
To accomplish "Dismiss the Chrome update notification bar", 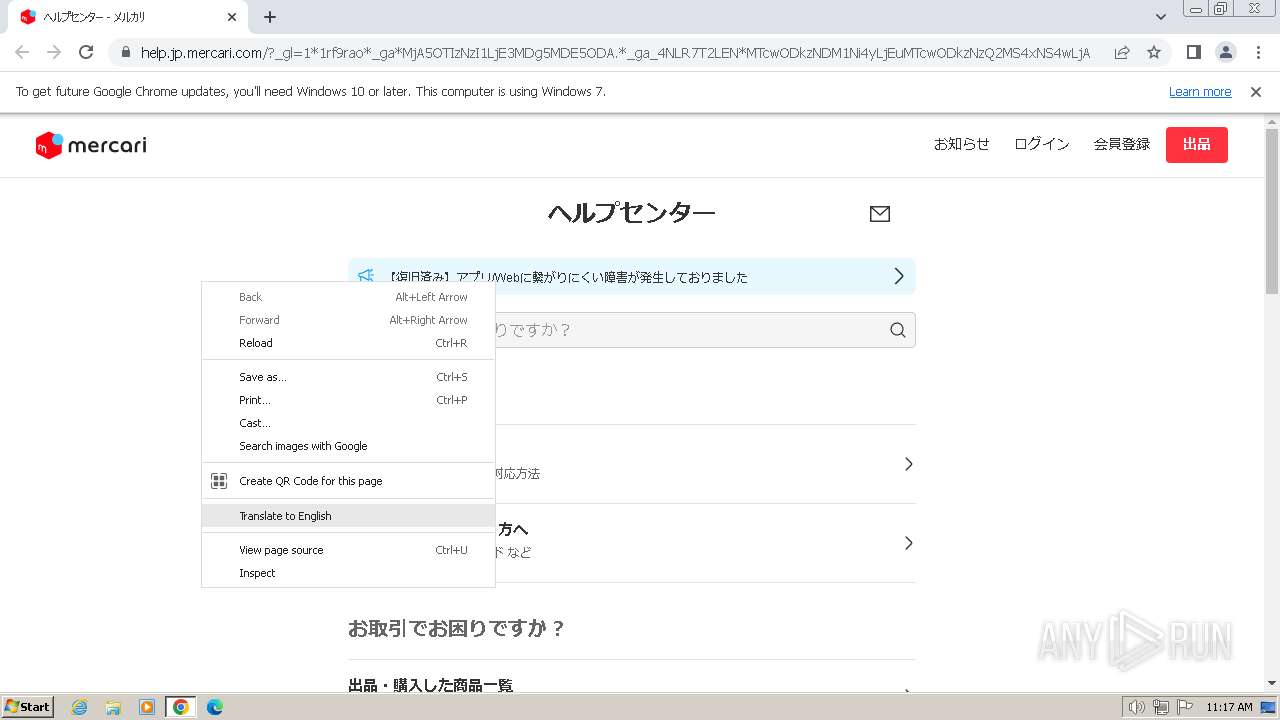I will 1256,92.
